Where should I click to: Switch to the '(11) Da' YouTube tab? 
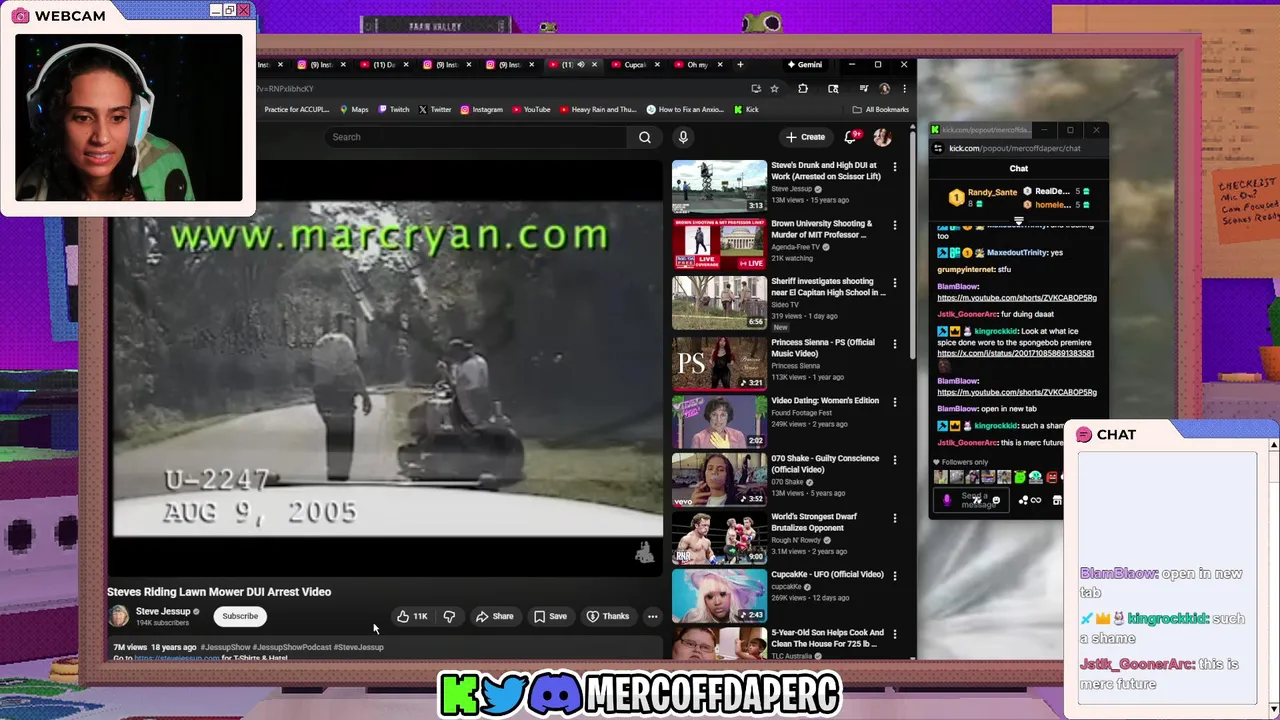[384, 65]
